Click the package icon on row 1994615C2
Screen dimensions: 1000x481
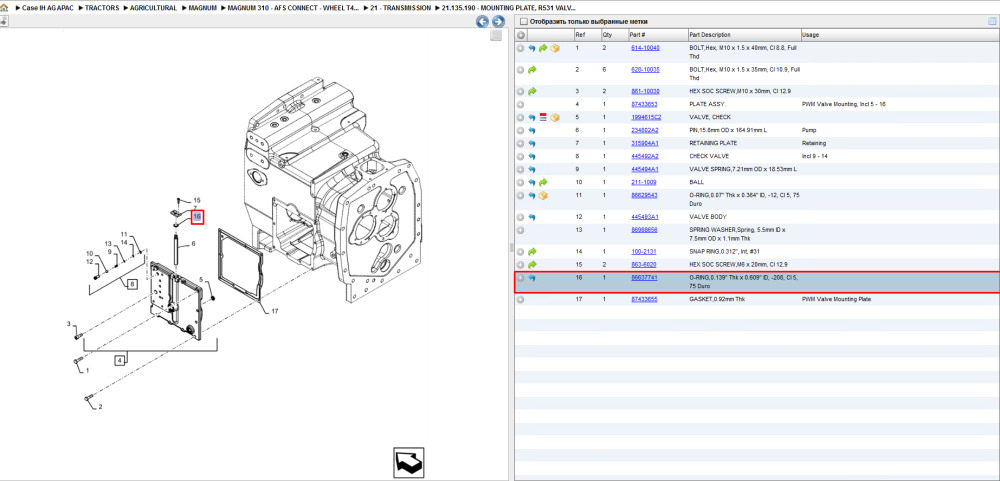pos(555,117)
